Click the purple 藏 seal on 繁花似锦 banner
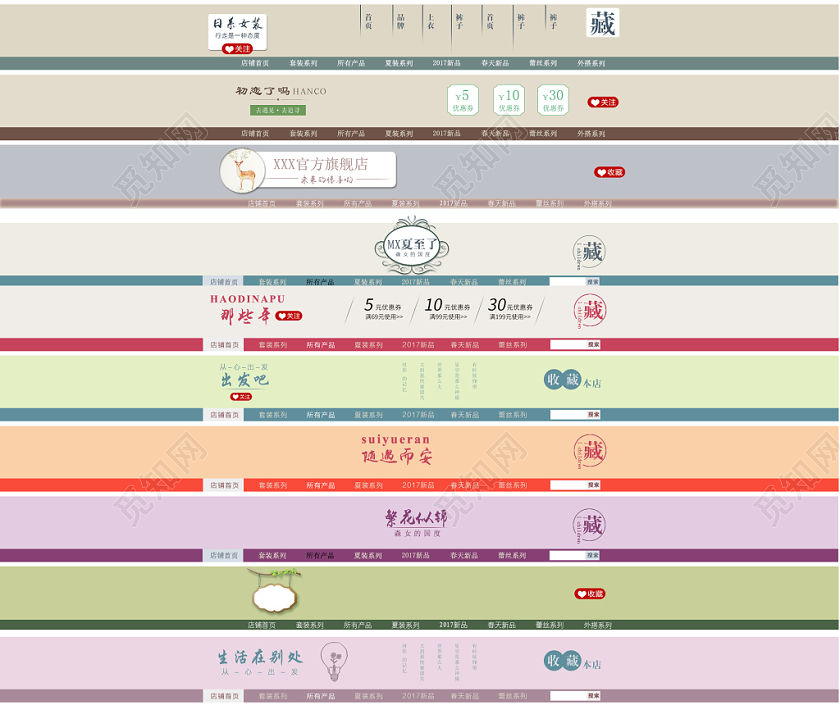This screenshot has height=719, width=840. (x=589, y=525)
